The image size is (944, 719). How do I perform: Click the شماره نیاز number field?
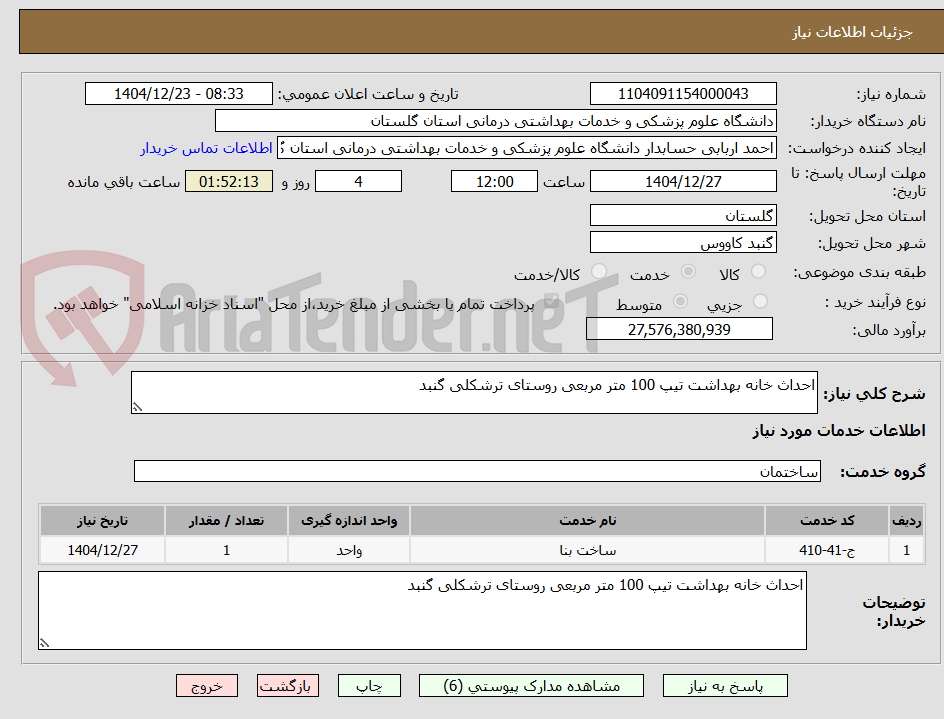[x=683, y=94]
